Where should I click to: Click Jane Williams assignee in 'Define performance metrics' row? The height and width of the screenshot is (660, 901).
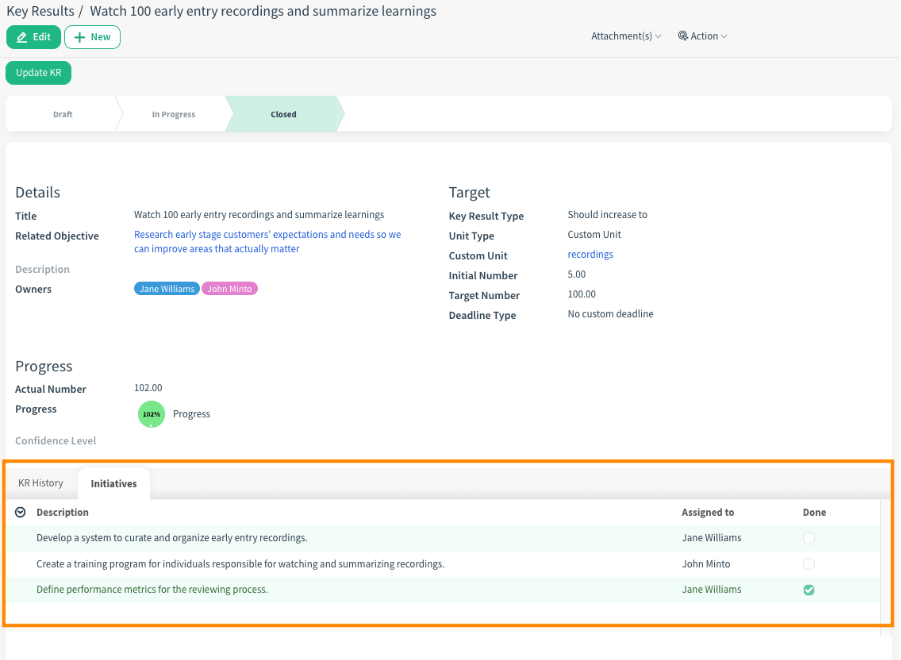(x=711, y=590)
